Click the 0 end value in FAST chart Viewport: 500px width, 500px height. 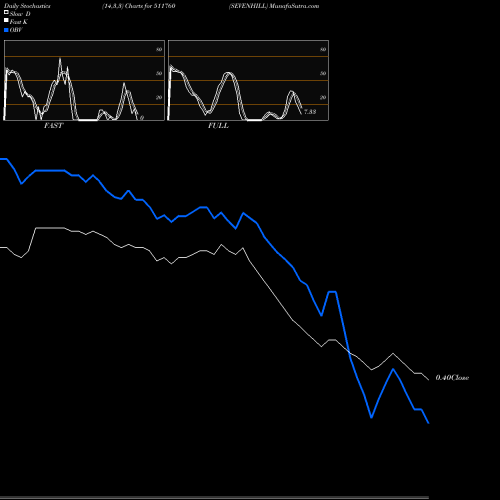pyautogui.click(x=142, y=118)
